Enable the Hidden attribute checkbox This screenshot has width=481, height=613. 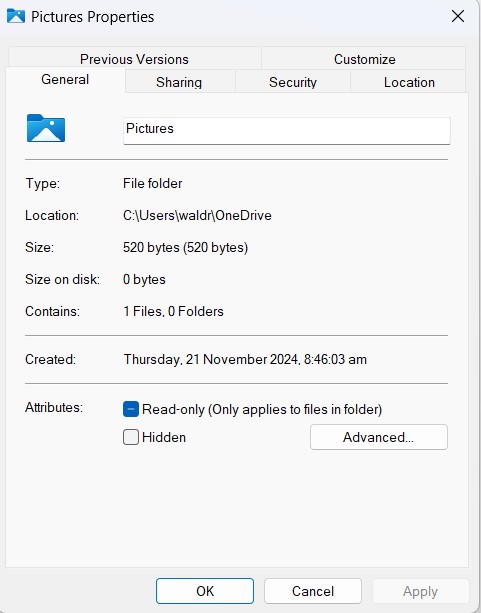tap(131, 437)
